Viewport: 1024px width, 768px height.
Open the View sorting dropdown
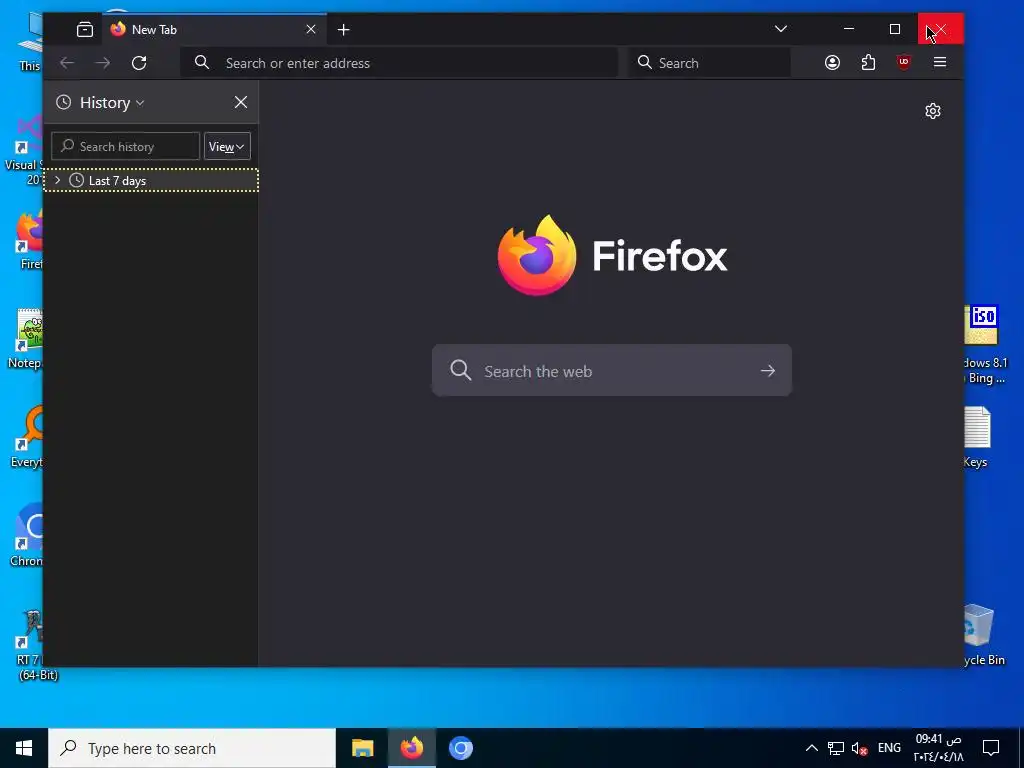[227, 146]
